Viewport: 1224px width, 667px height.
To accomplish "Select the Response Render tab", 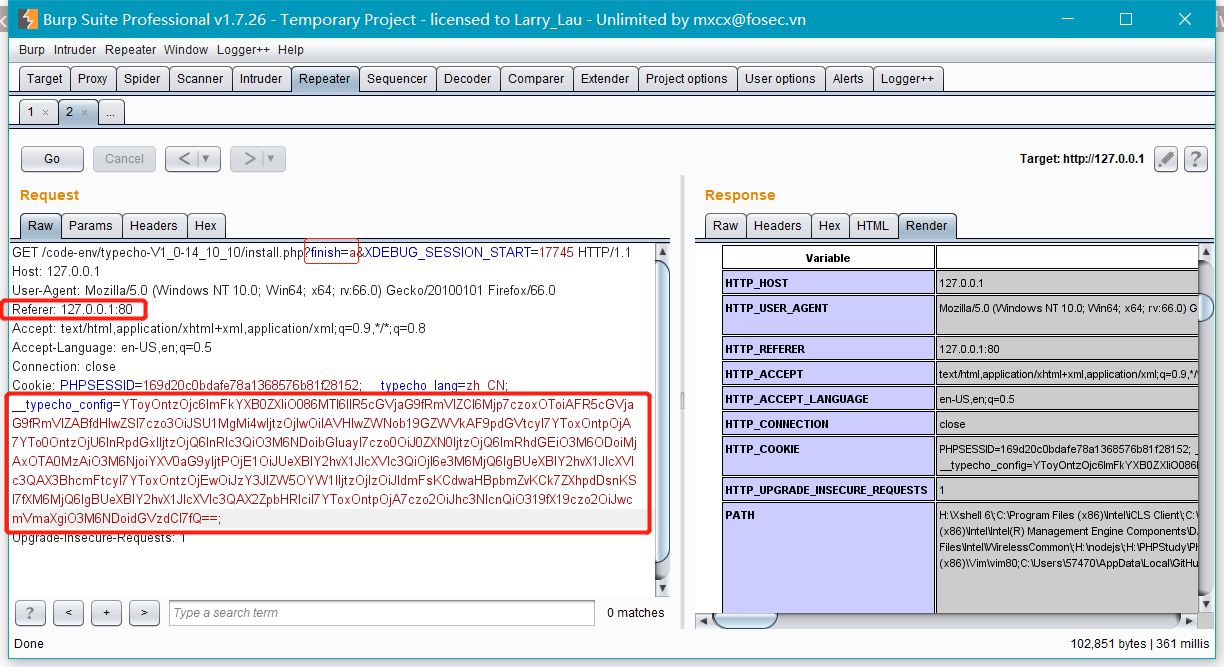I will (927, 226).
